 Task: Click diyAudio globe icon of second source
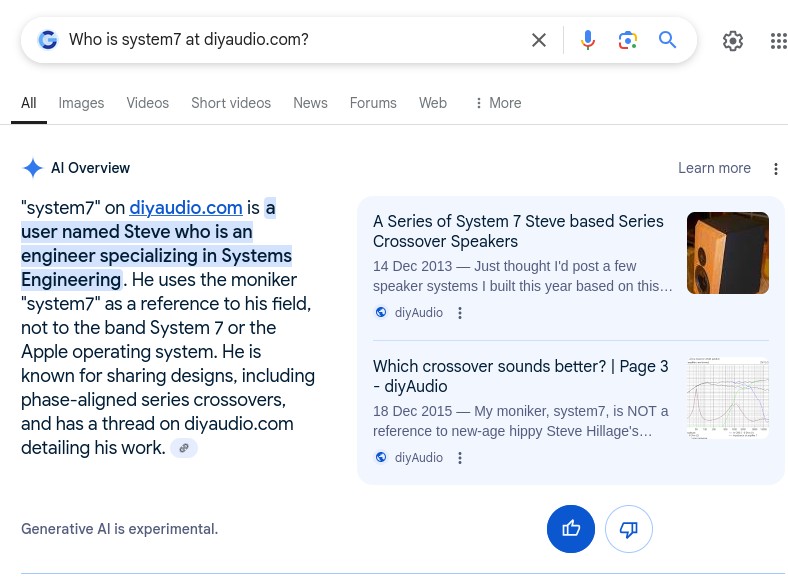[381, 457]
